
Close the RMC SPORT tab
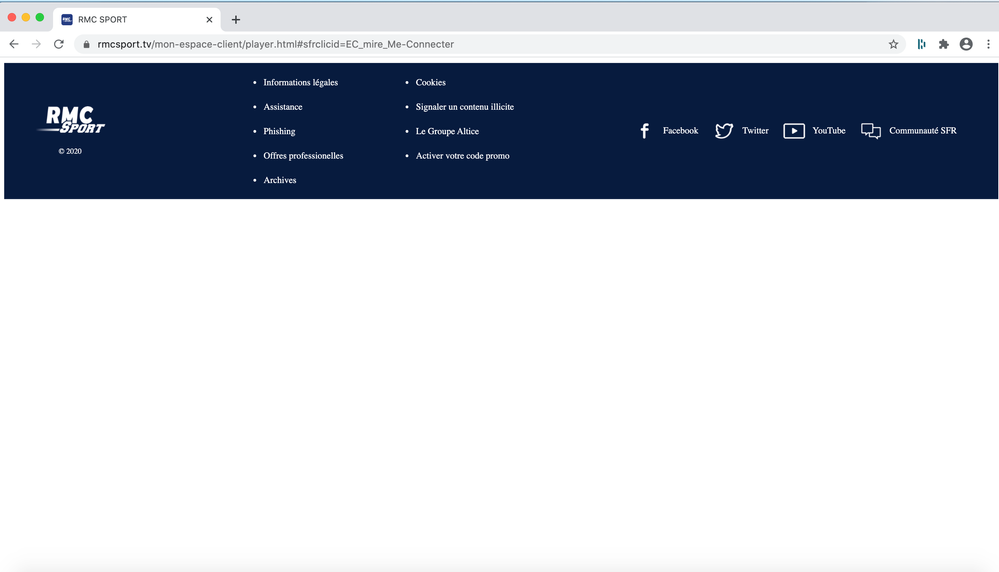209,20
